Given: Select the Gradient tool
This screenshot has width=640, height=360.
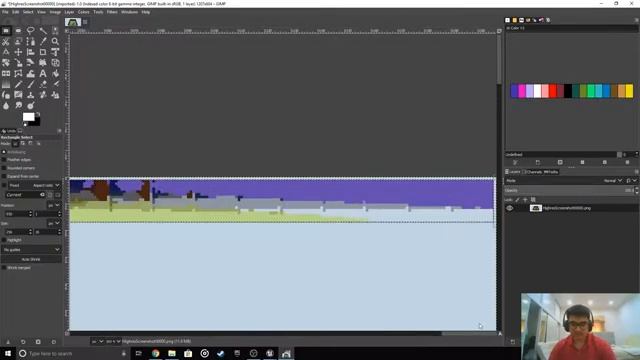Looking at the screenshot, I should pos(6,84).
